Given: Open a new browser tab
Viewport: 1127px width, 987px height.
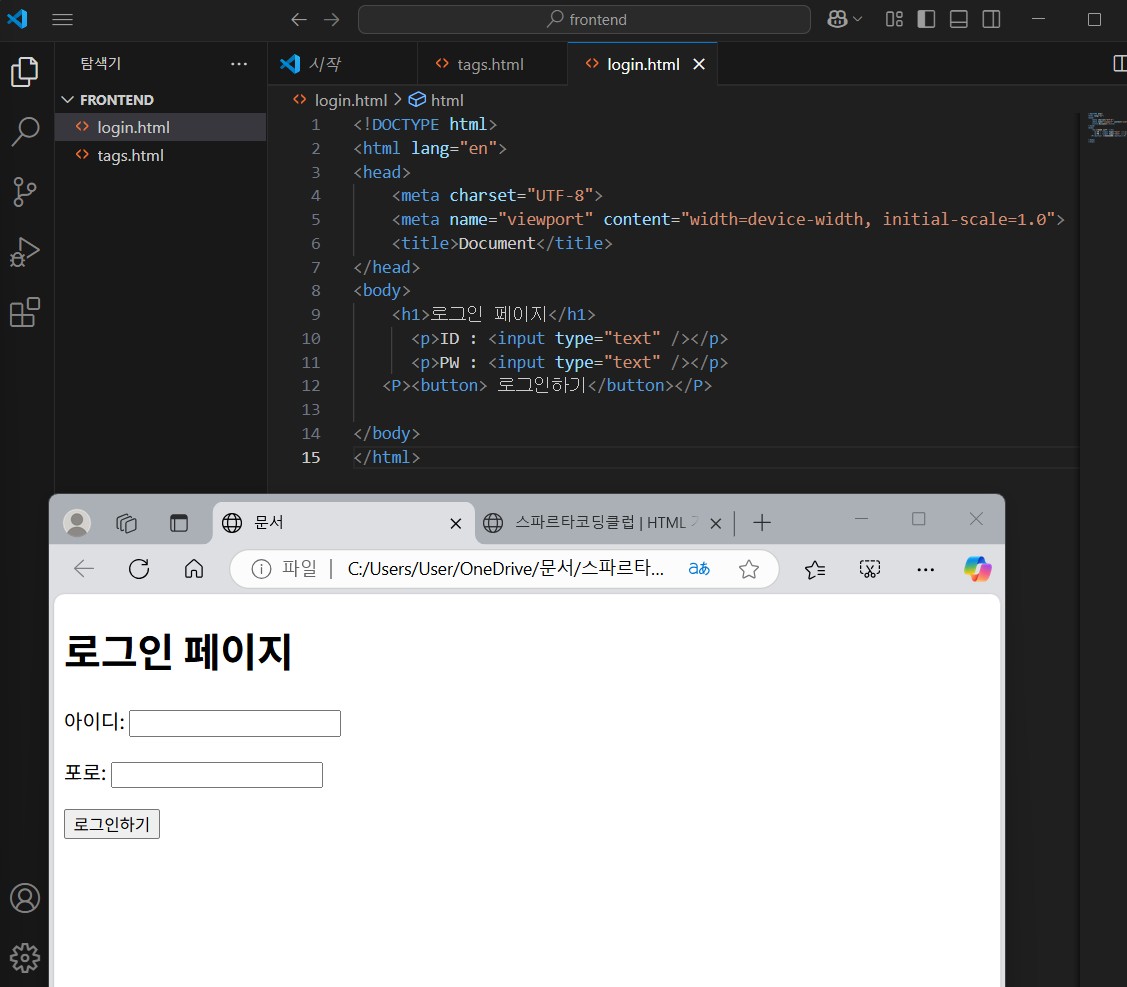Looking at the screenshot, I should click(762, 523).
